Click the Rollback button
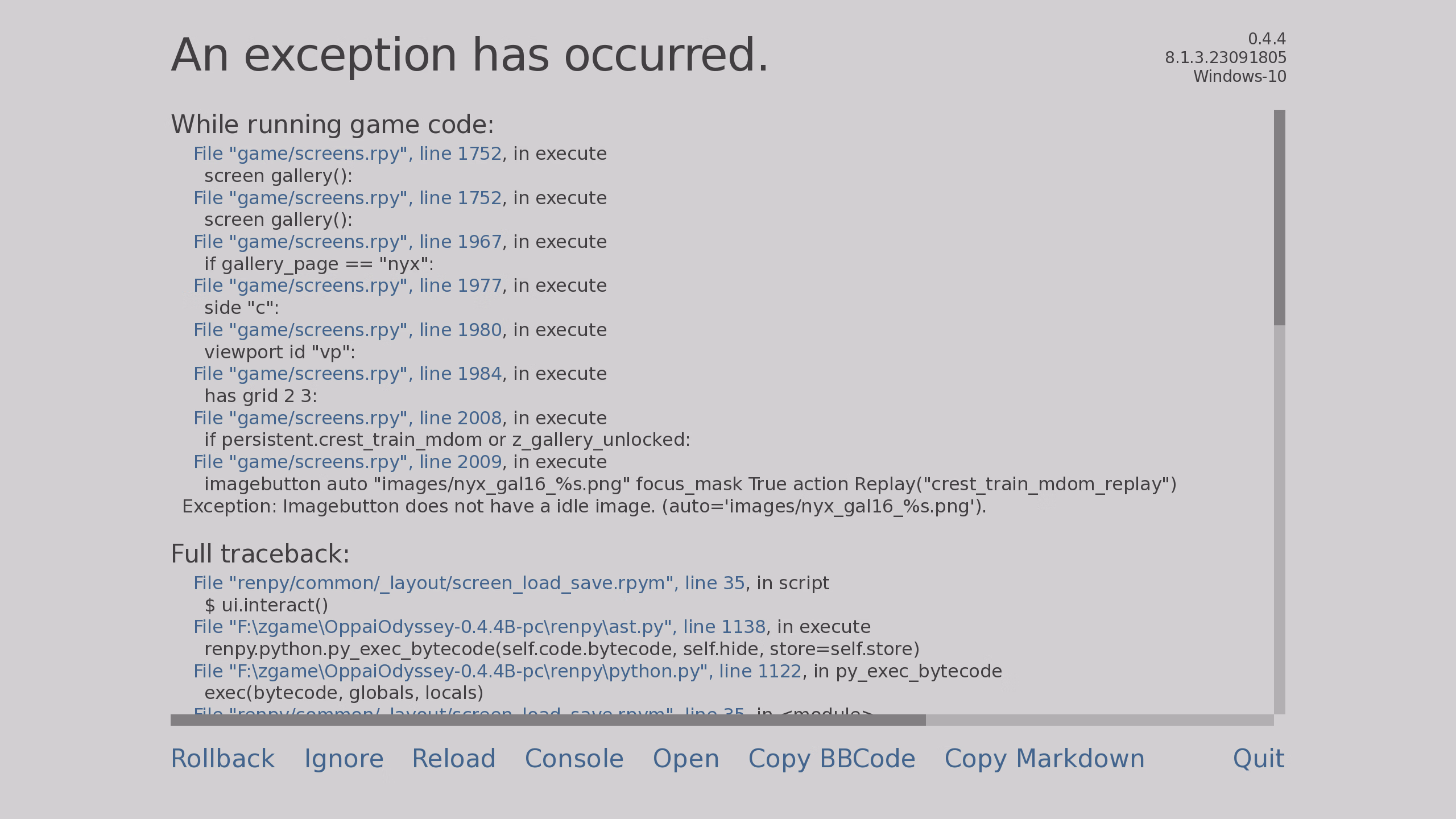 coord(222,759)
